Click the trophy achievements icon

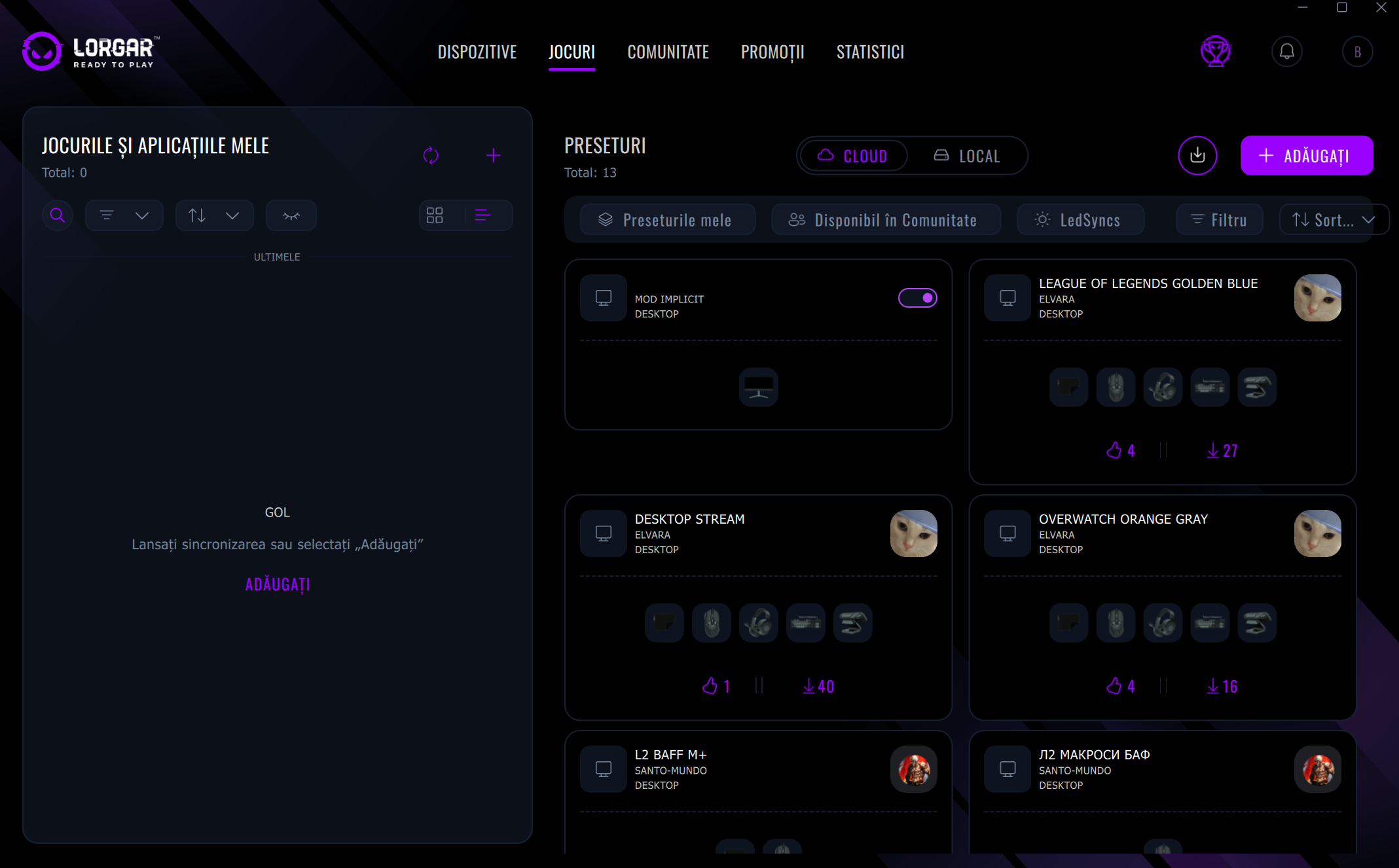pos(1216,52)
